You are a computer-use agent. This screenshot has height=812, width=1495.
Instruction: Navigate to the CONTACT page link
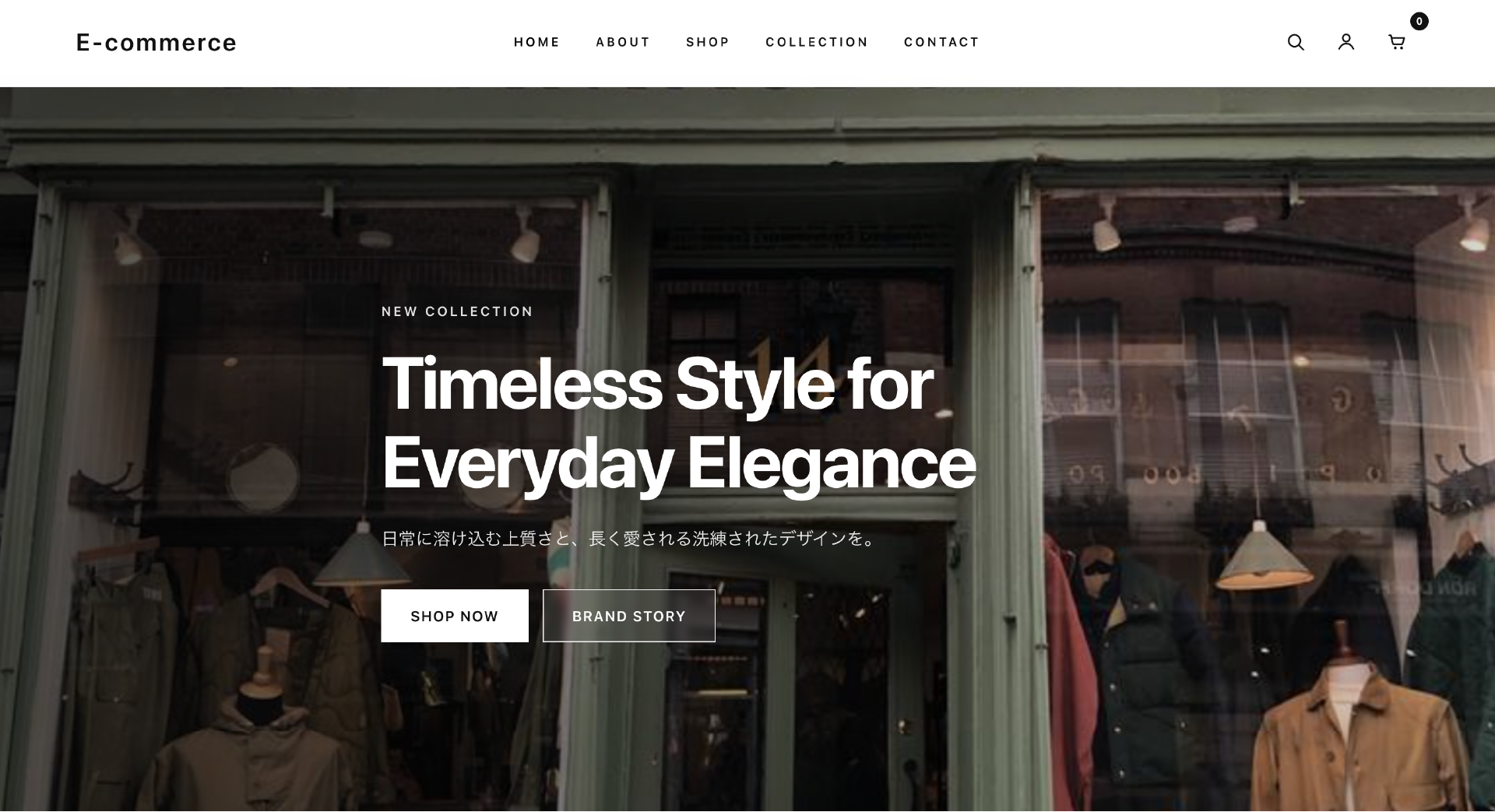[941, 42]
